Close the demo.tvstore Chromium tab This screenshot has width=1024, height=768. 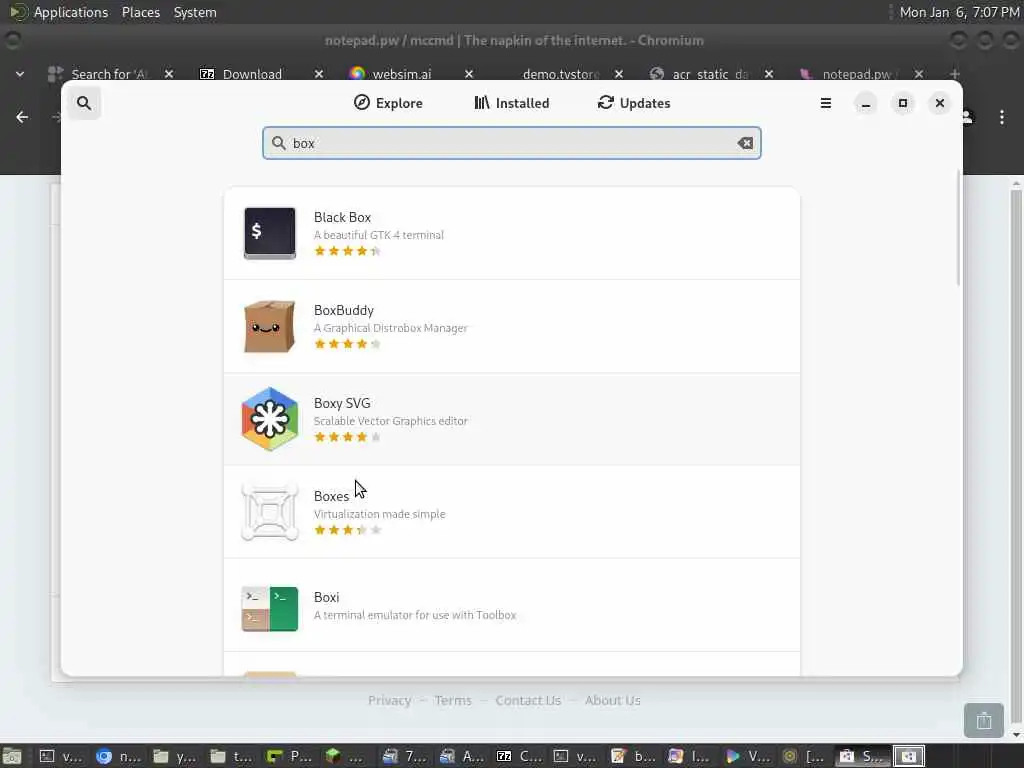click(x=619, y=74)
